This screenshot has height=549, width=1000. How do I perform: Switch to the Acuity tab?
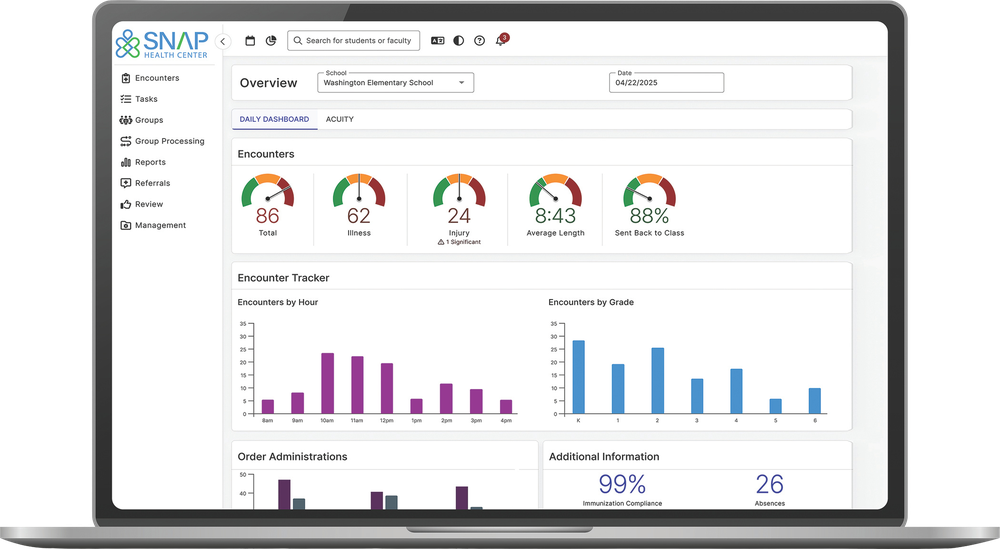tap(339, 119)
